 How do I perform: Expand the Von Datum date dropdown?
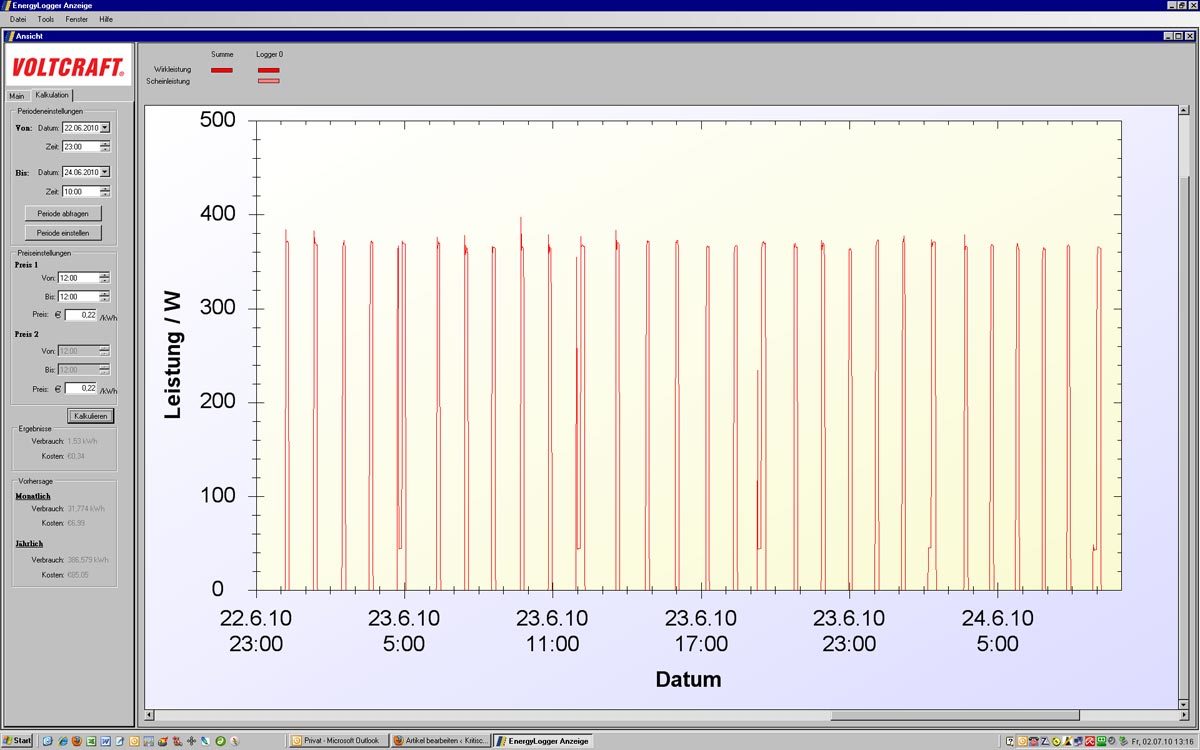coord(105,128)
